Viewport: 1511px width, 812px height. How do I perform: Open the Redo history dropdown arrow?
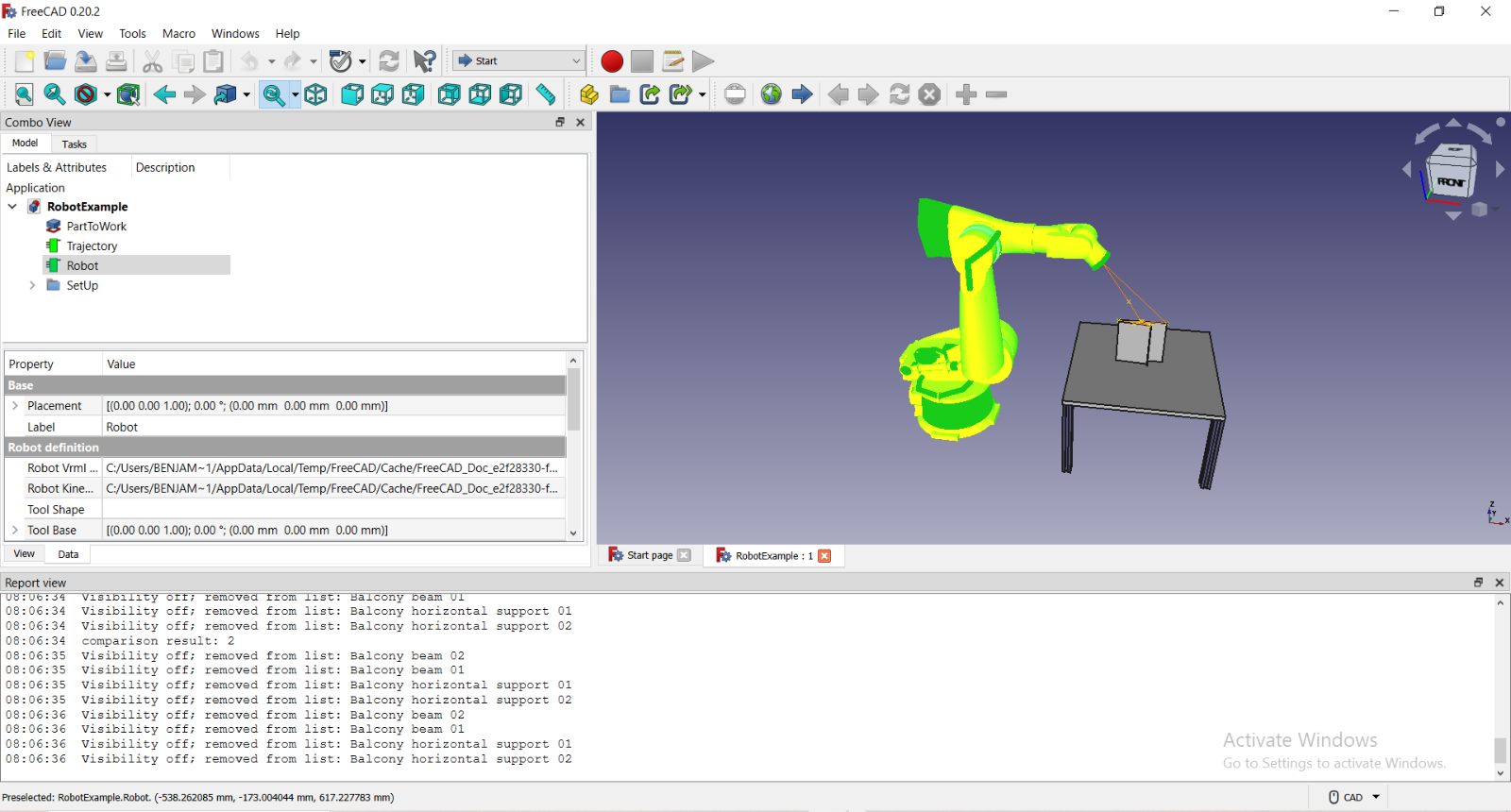tap(314, 62)
